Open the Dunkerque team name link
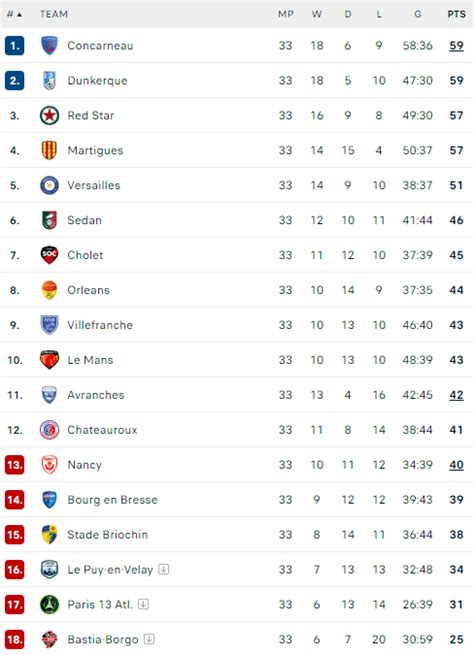Image resolution: width=474 pixels, height=655 pixels. point(97,81)
